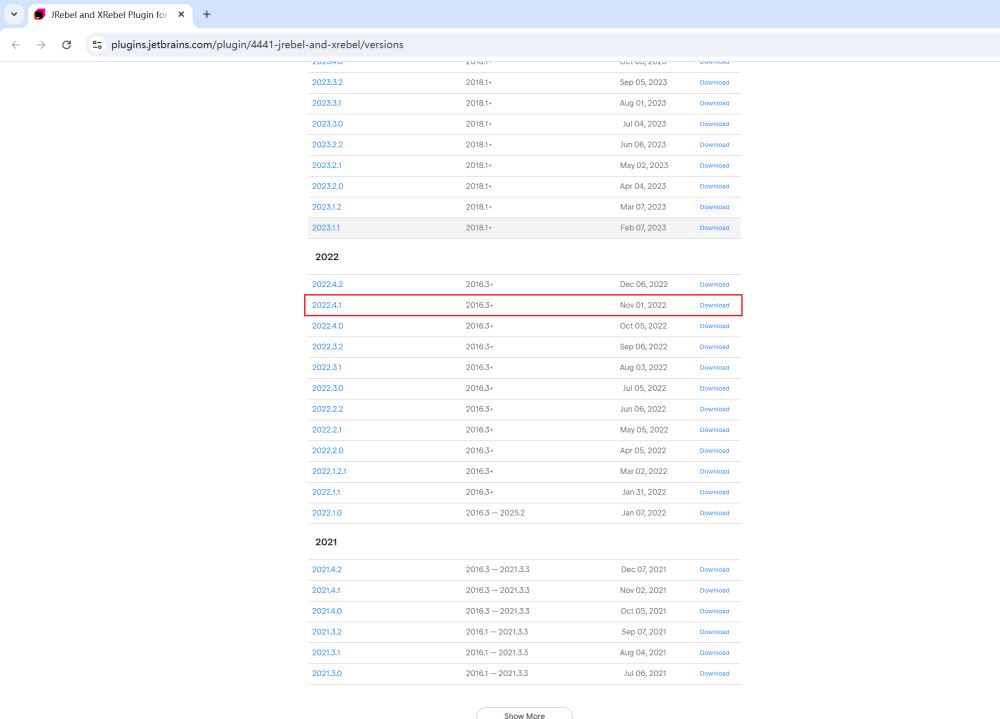Image resolution: width=1000 pixels, height=719 pixels.
Task: Open version 2022.3.0 link
Action: [327, 389]
